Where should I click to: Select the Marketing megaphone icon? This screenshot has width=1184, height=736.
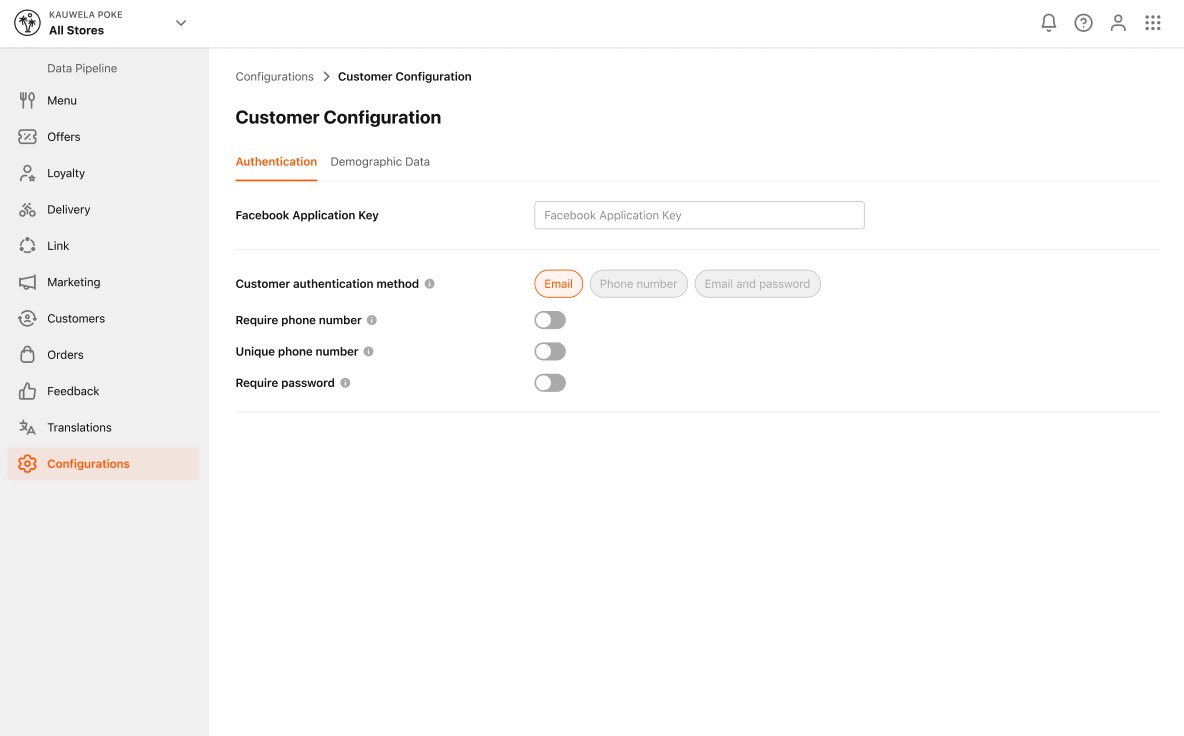pyautogui.click(x=27, y=282)
